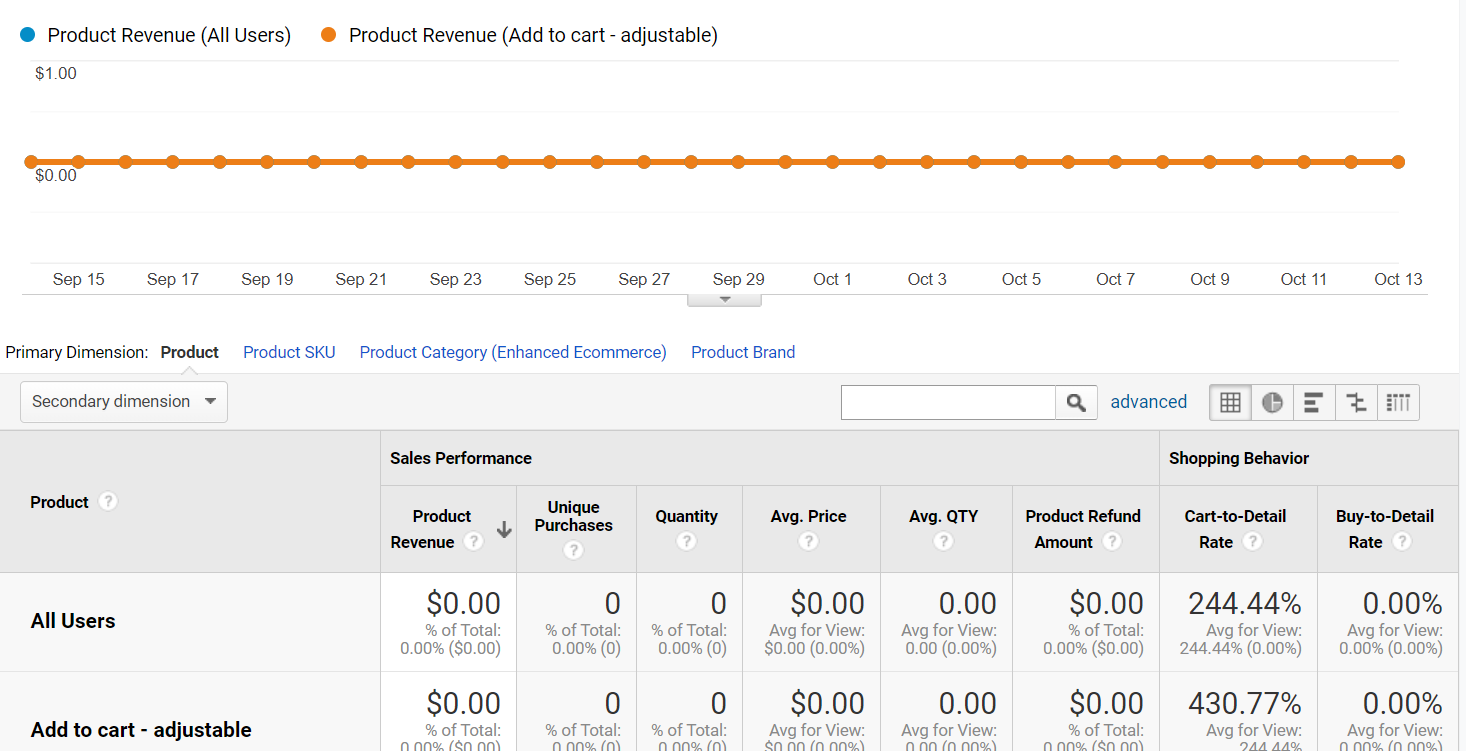Switch primary dimension to Product Brand
The width and height of the screenshot is (1466, 751).
point(743,352)
